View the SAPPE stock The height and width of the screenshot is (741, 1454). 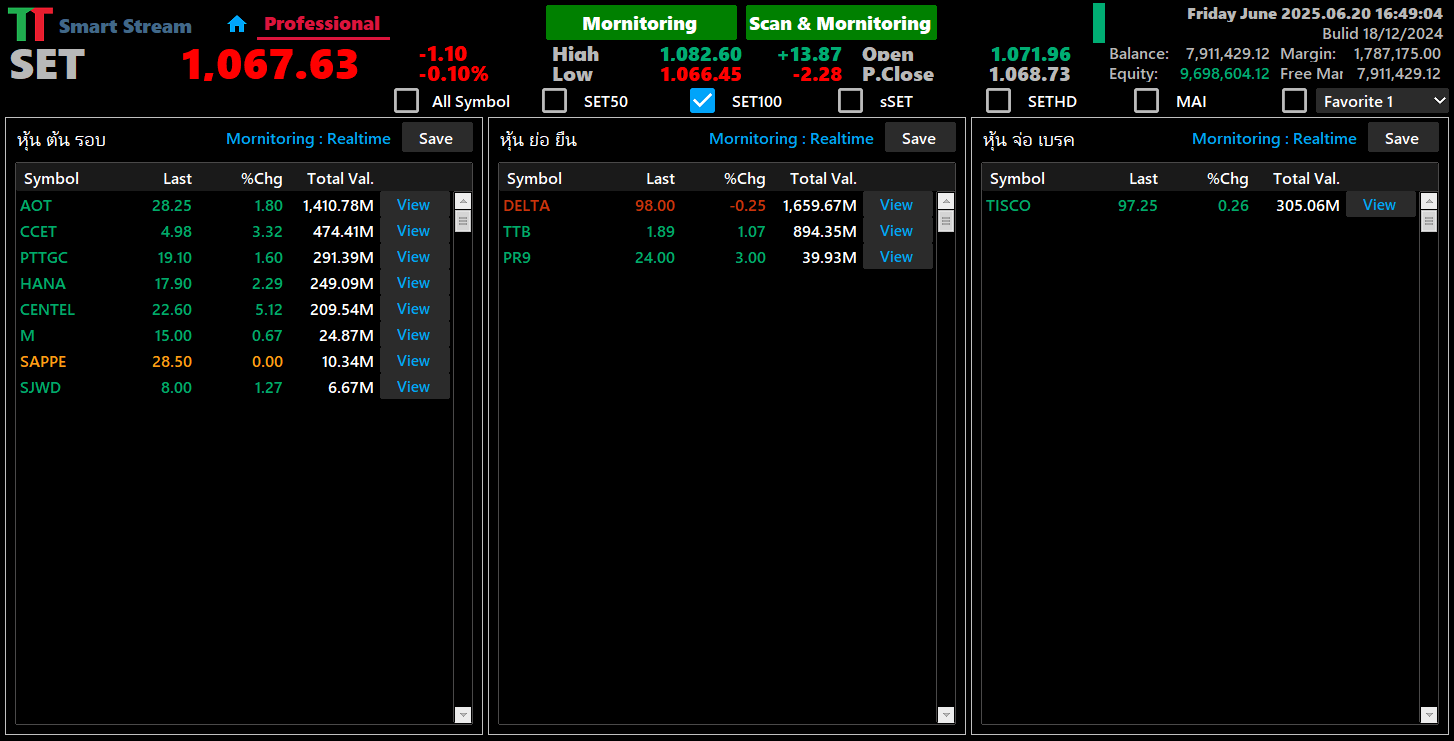click(414, 361)
